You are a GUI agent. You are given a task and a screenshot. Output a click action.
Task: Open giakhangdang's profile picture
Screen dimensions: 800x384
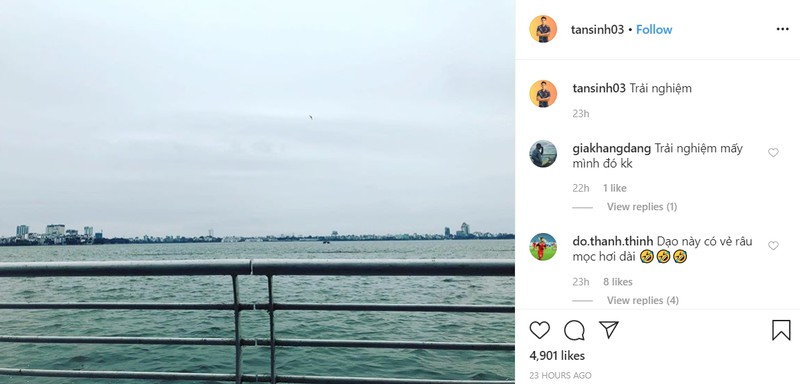pos(543,153)
